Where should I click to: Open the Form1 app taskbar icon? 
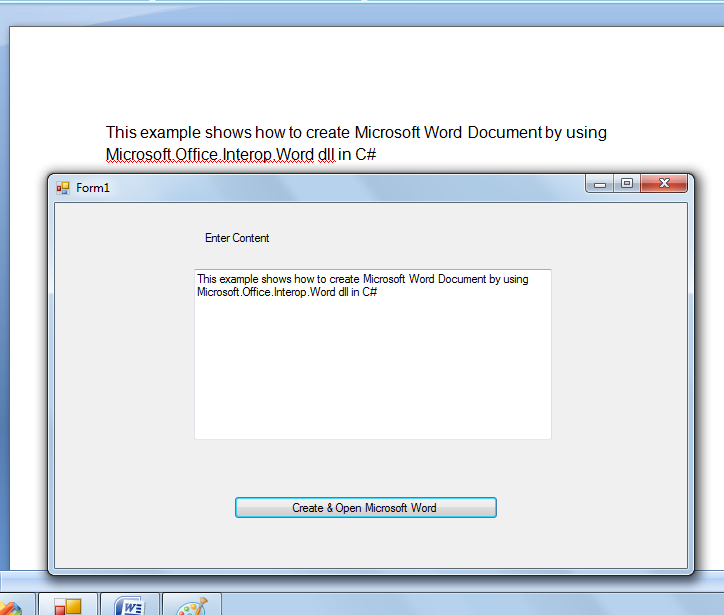click(x=68, y=604)
